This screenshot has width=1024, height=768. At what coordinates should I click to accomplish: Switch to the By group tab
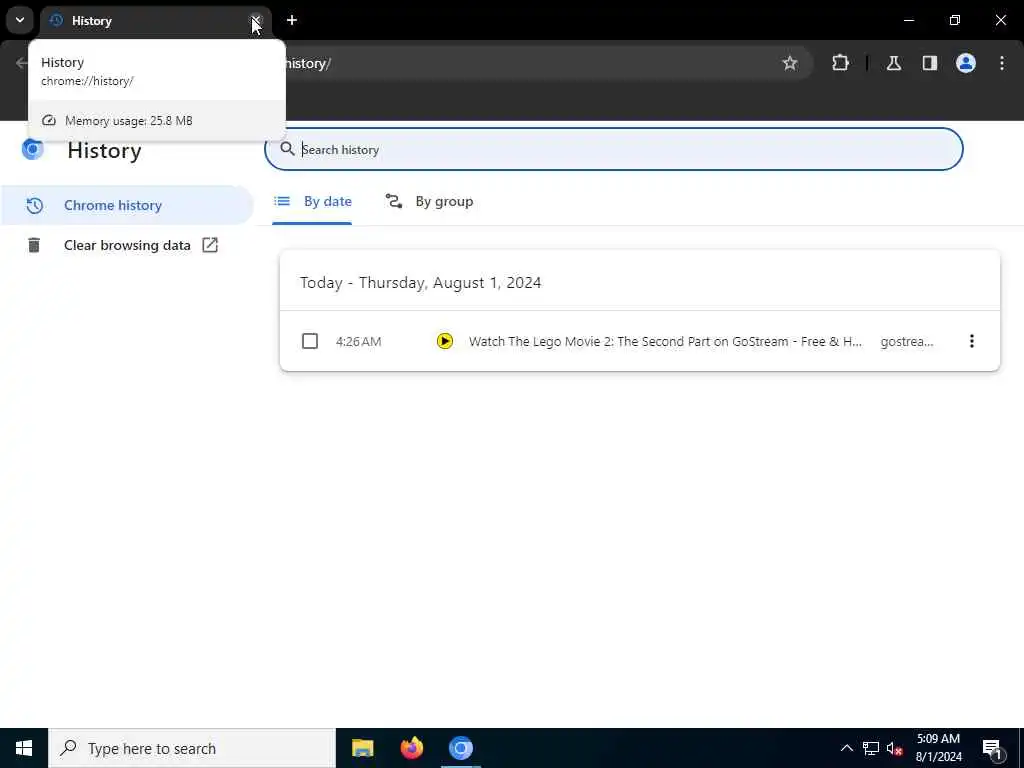click(429, 202)
